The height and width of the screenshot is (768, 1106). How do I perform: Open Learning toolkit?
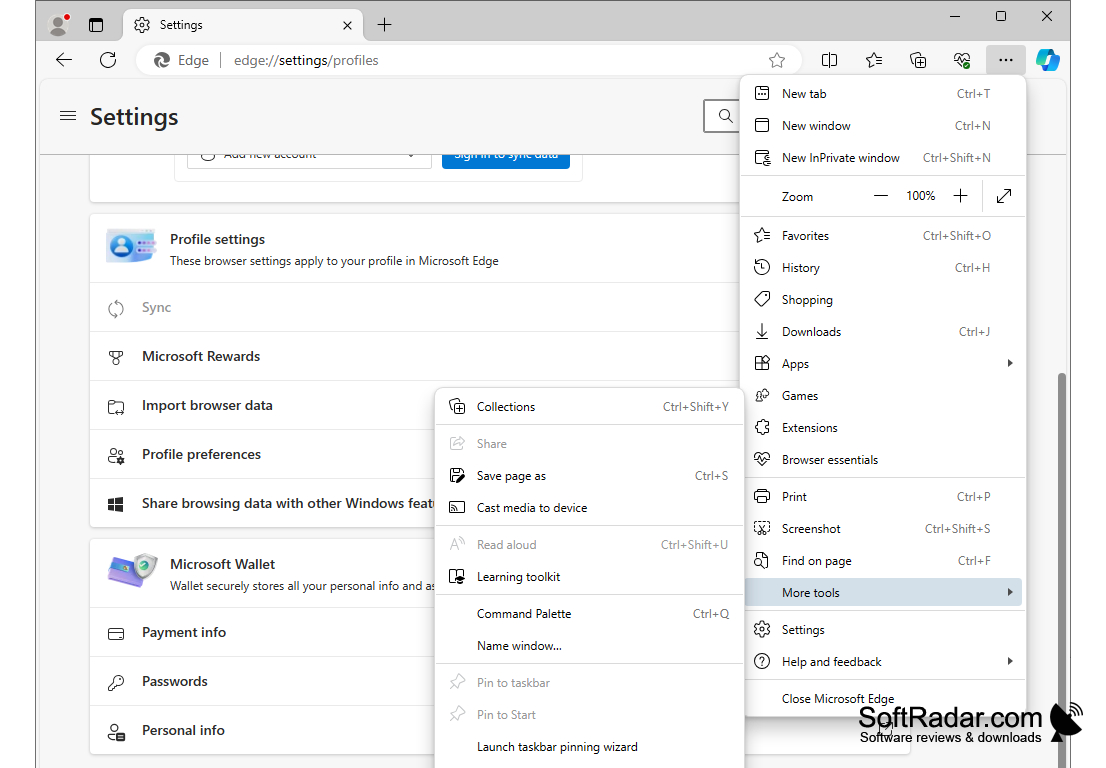(x=589, y=577)
